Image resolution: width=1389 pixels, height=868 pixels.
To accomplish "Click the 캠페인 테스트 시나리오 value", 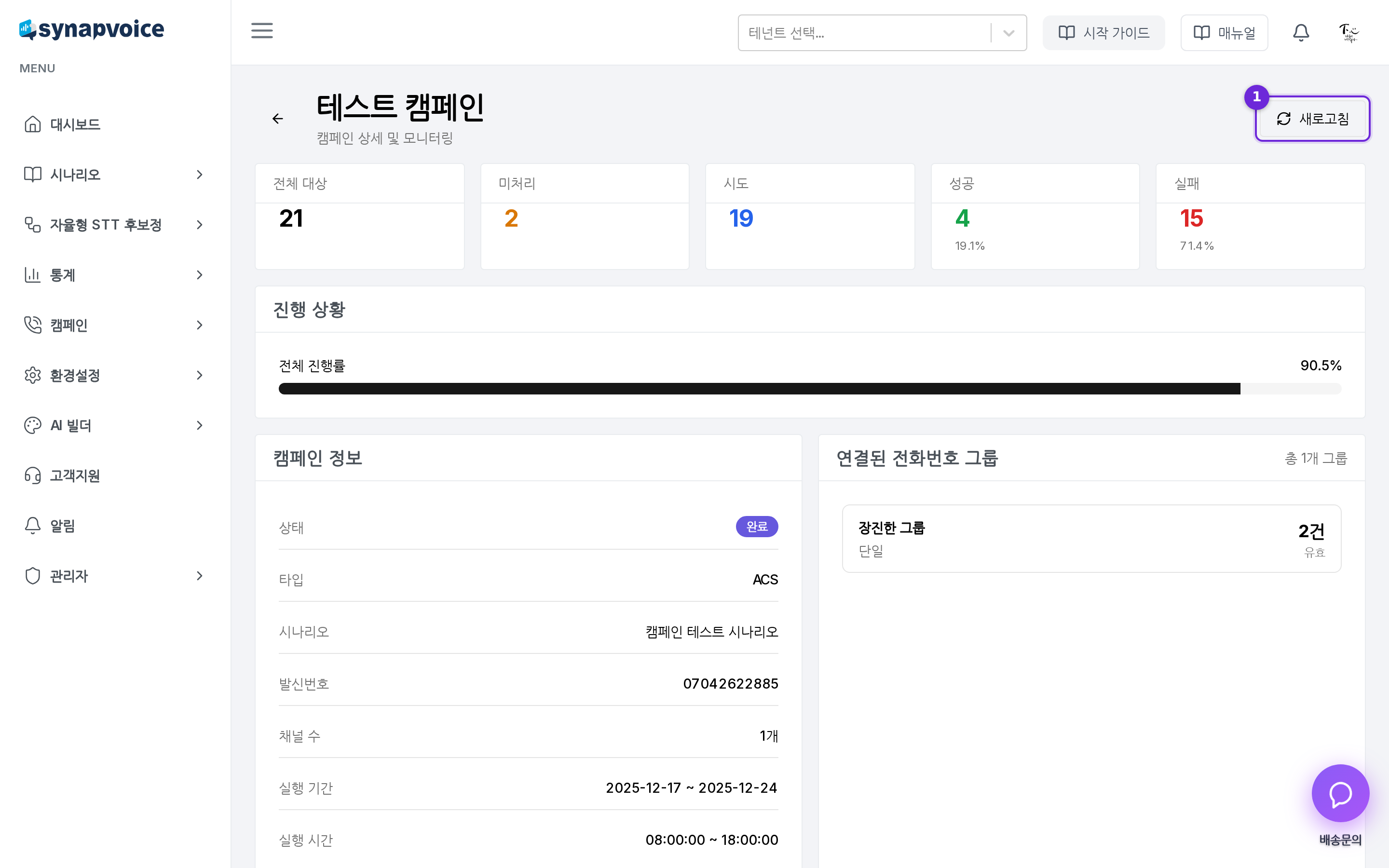I will 712,632.
